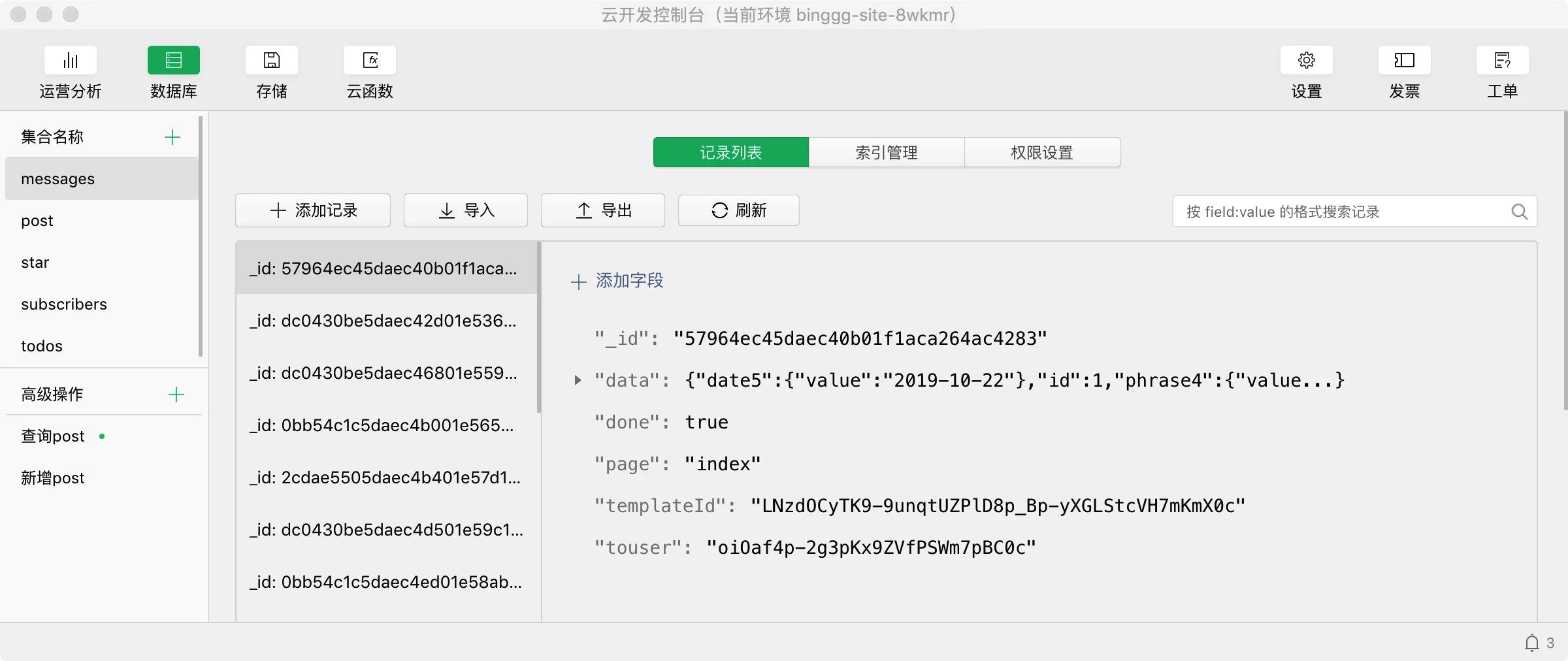This screenshot has height=661, width=1568.
Task: Open the 设置 settings gear icon
Action: pyautogui.click(x=1307, y=60)
